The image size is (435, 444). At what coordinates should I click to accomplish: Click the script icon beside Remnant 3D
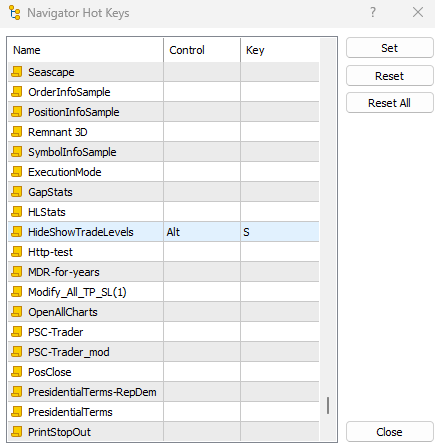[x=17, y=132]
